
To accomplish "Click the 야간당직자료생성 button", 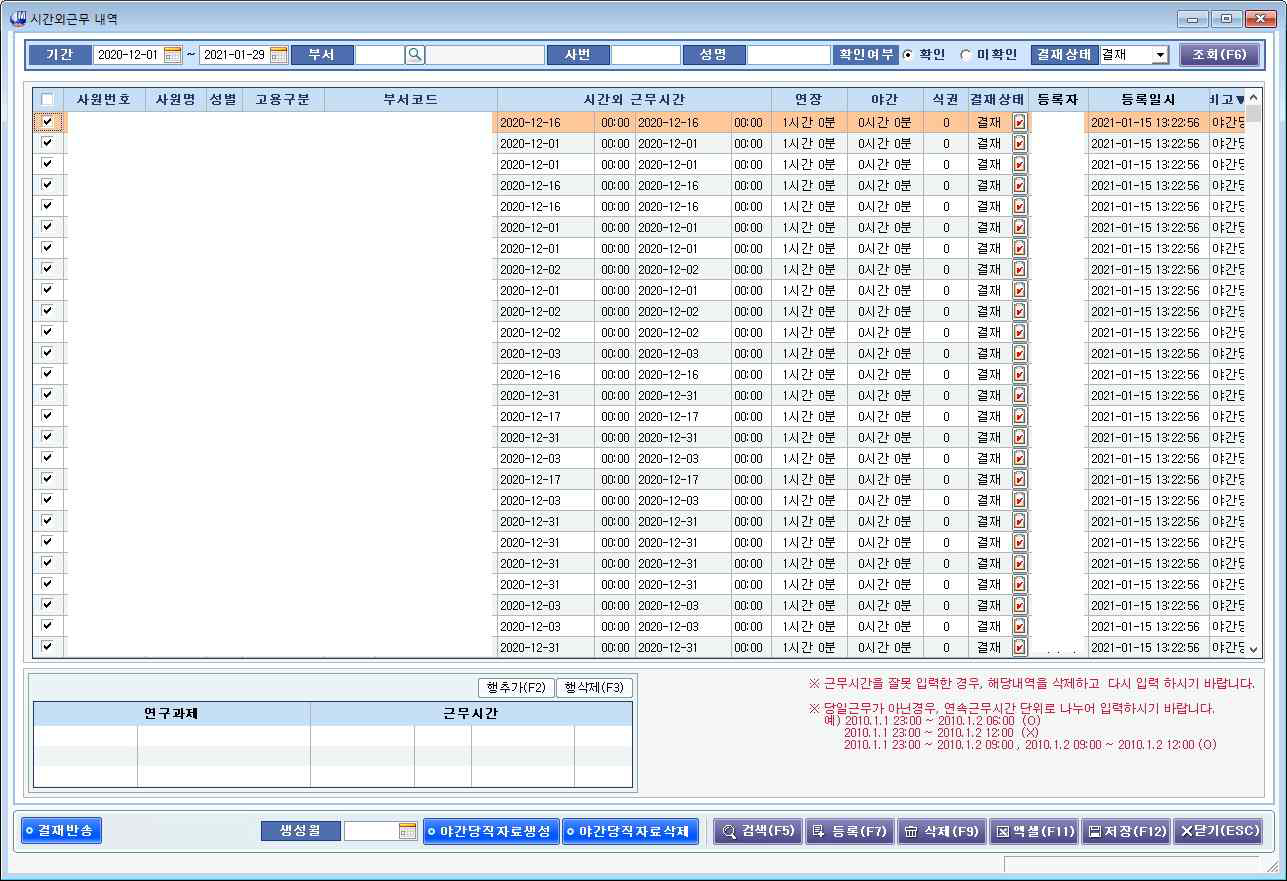I will click(490, 831).
